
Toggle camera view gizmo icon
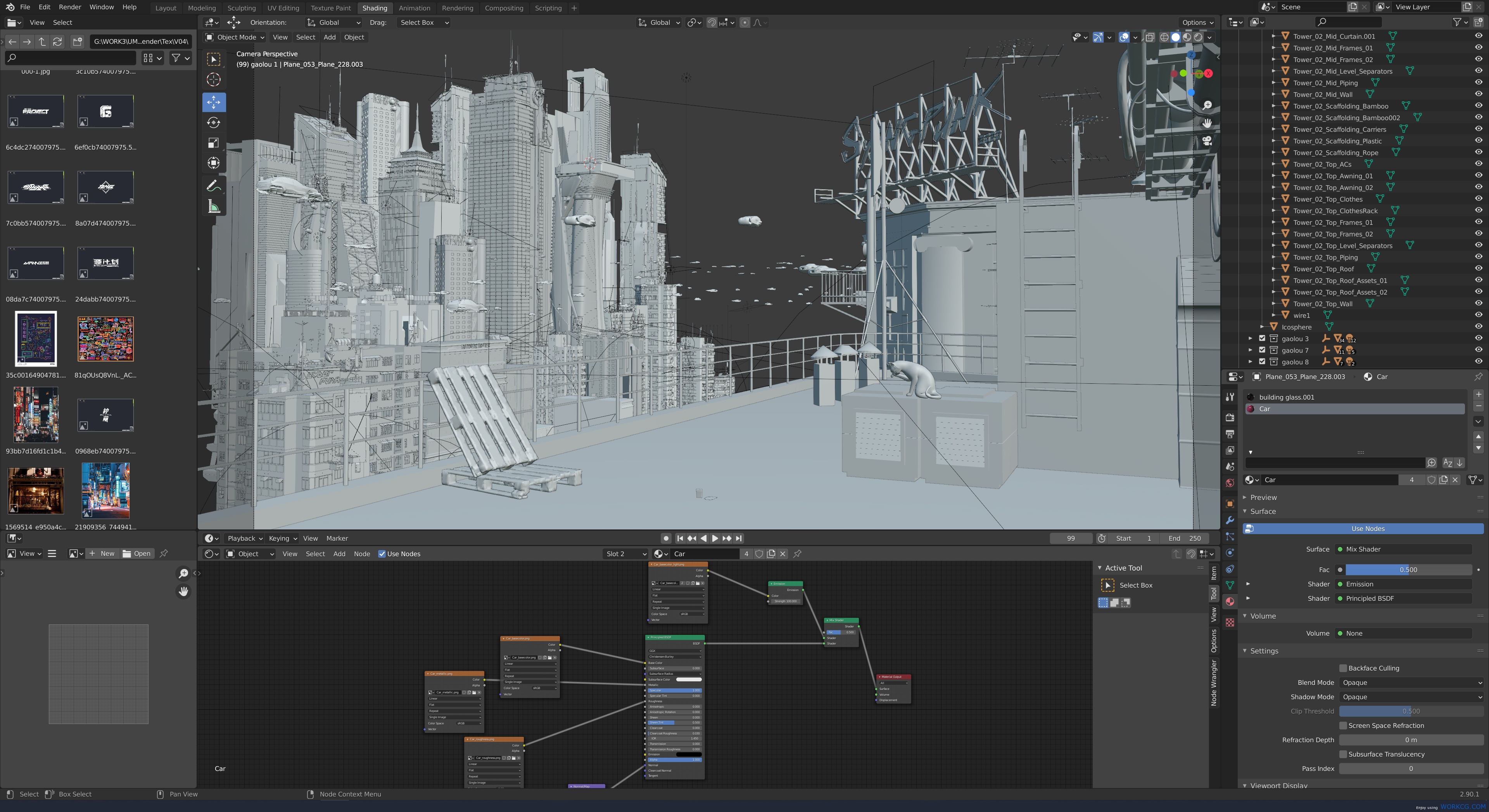coord(1207,140)
